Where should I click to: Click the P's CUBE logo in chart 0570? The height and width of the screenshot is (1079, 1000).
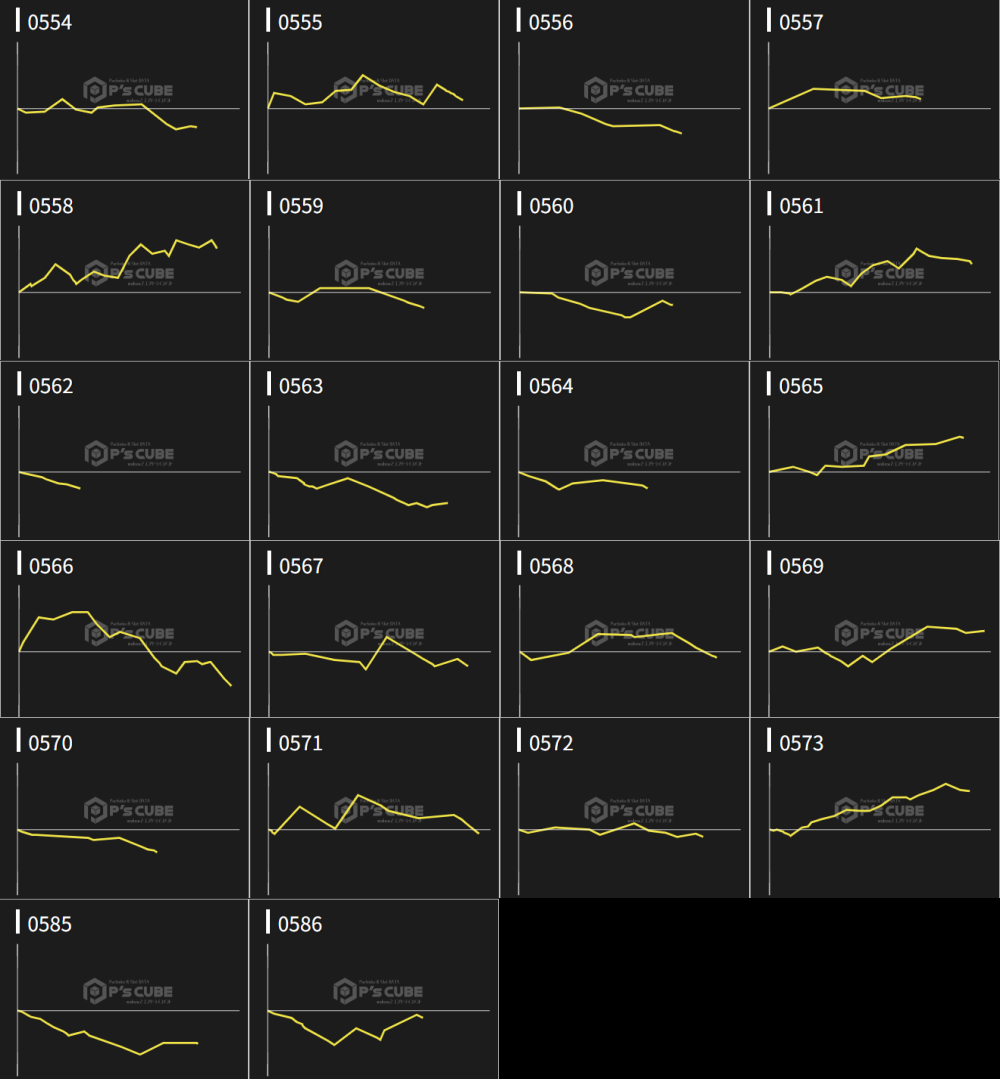(x=129, y=810)
